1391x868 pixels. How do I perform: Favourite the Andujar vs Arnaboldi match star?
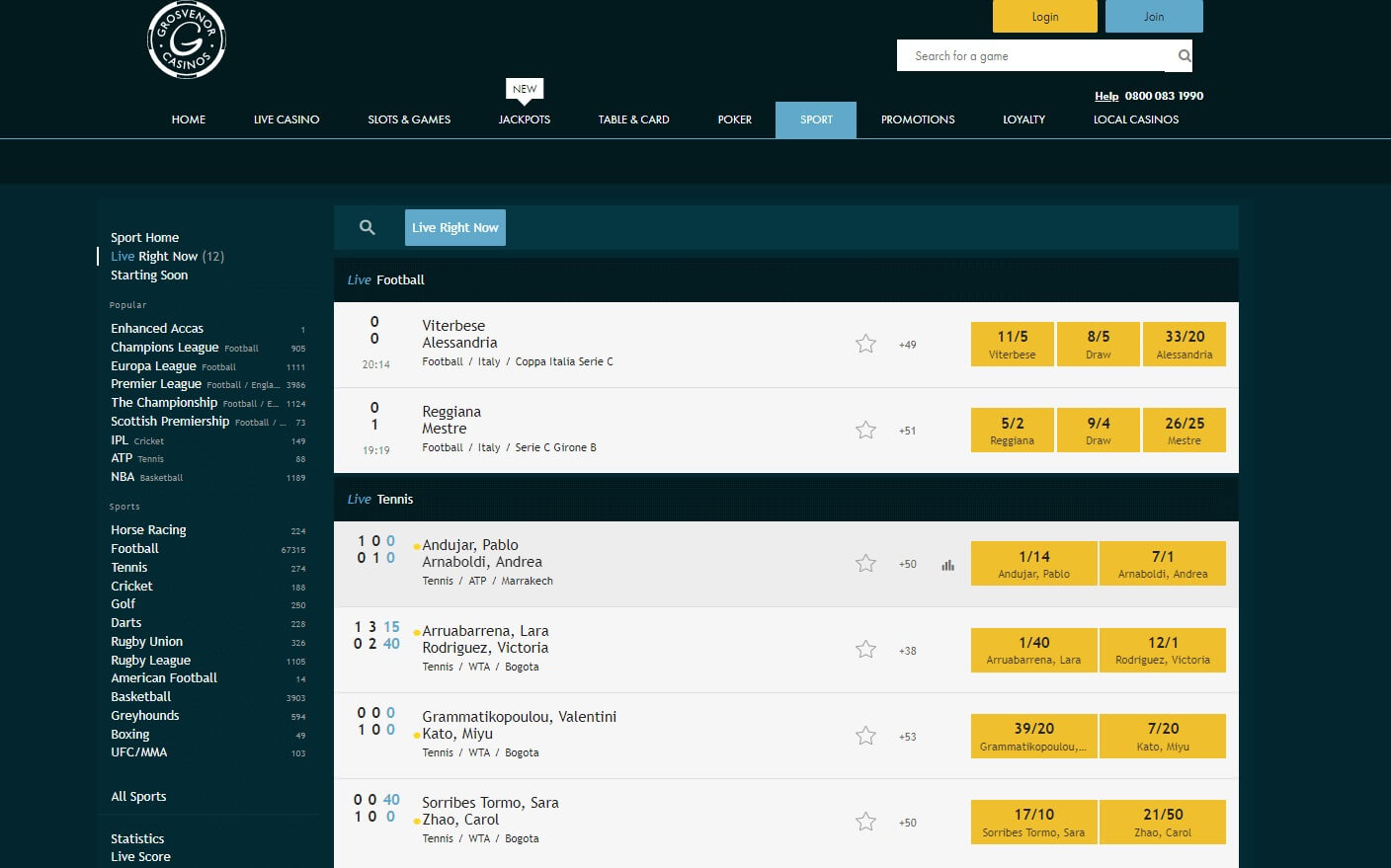[866, 563]
